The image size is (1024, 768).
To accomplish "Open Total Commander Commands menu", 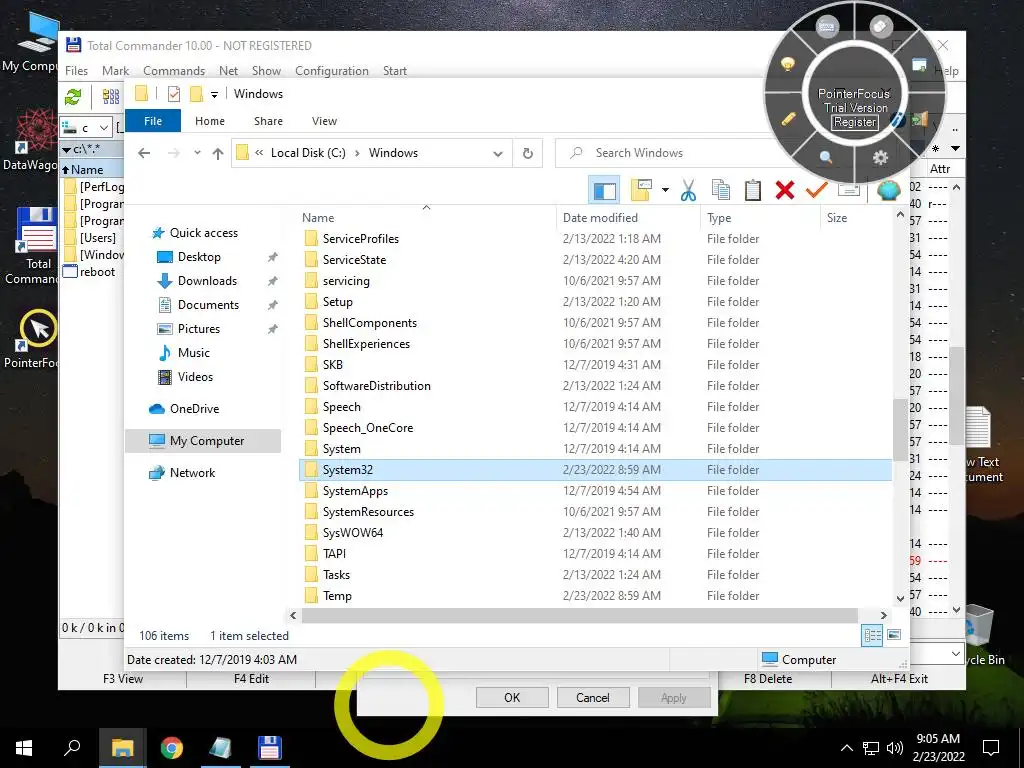I will (174, 71).
